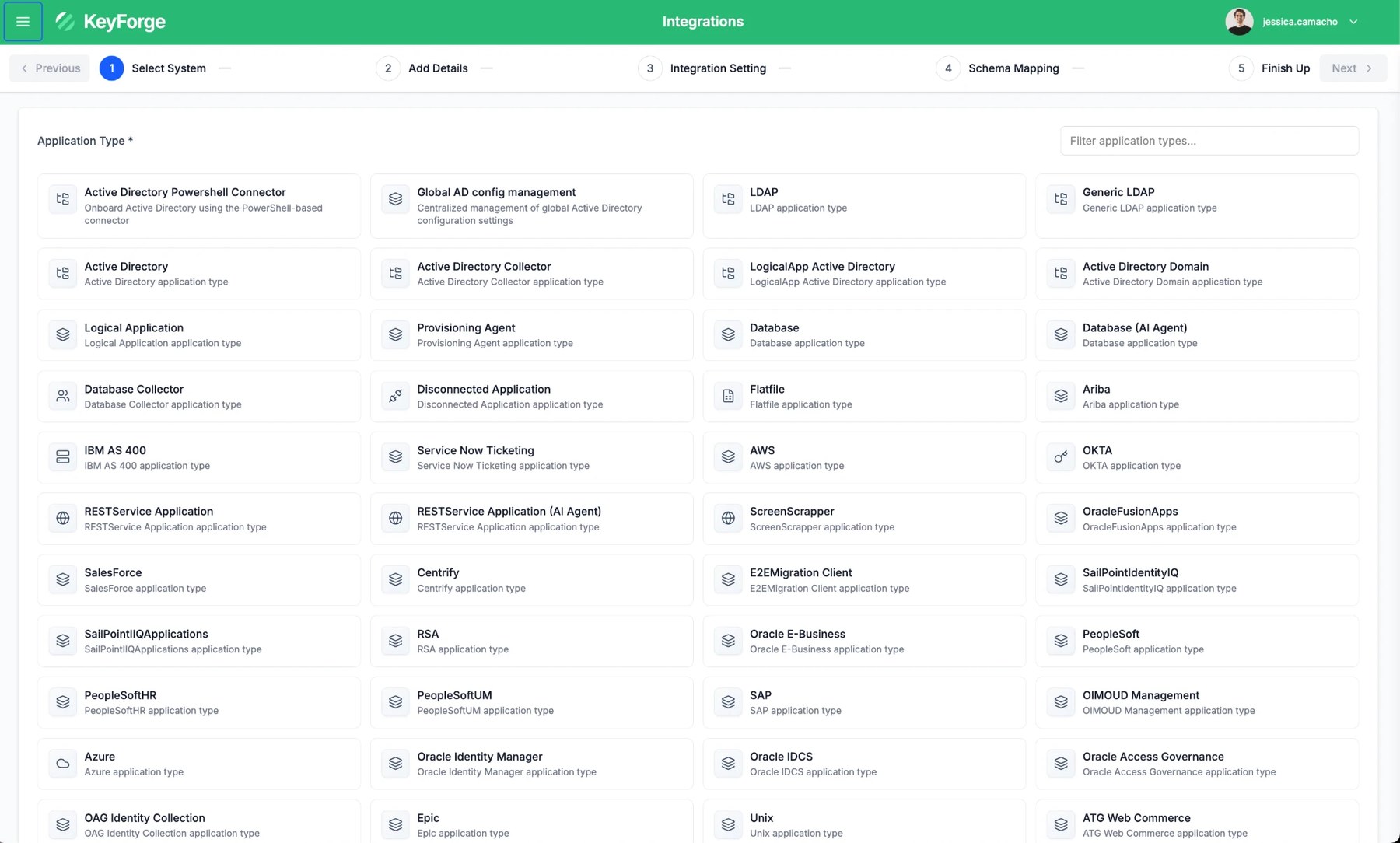Click the Provisioning Agent layers icon
This screenshot has height=843, width=1400.
coord(396,334)
